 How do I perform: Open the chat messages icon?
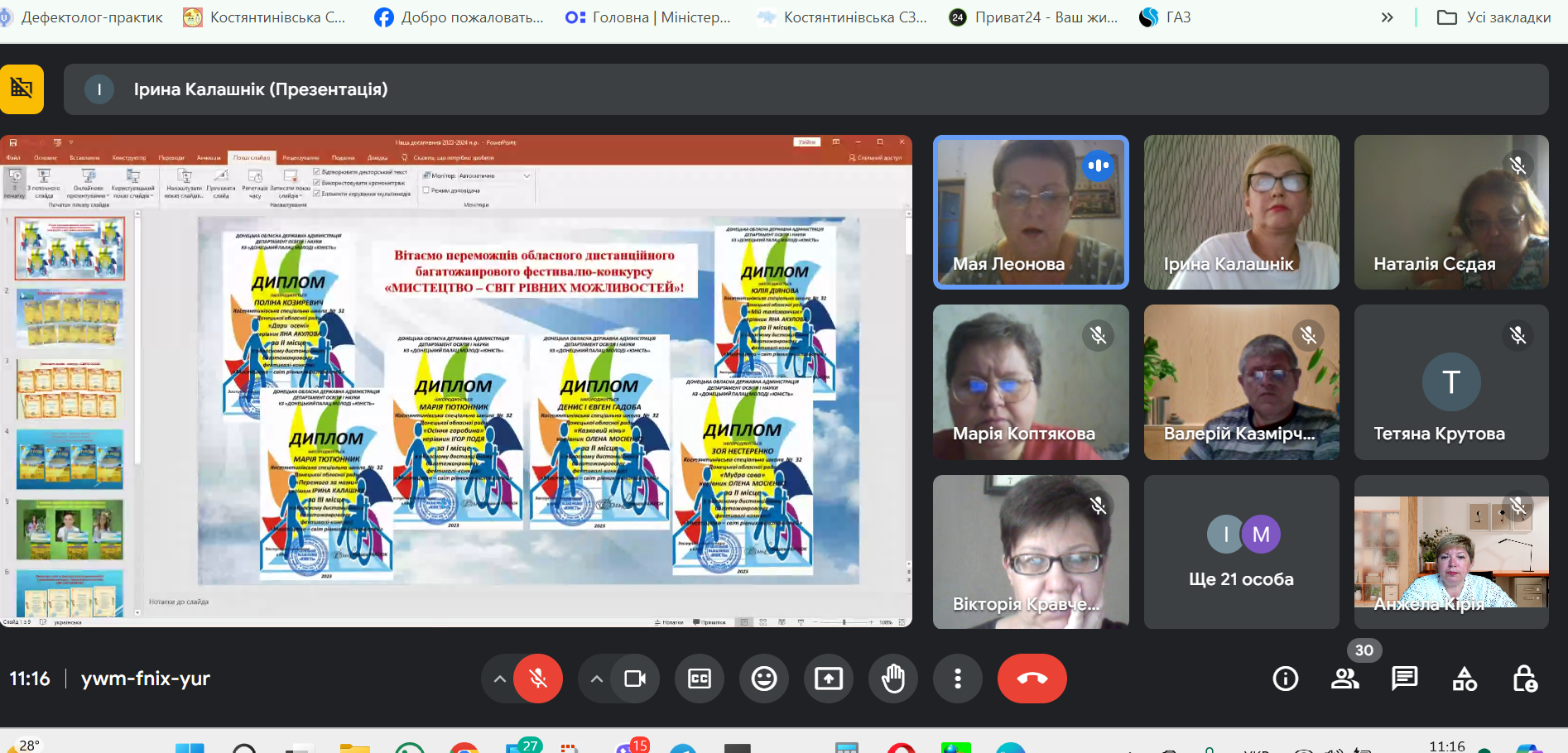click(x=1404, y=679)
